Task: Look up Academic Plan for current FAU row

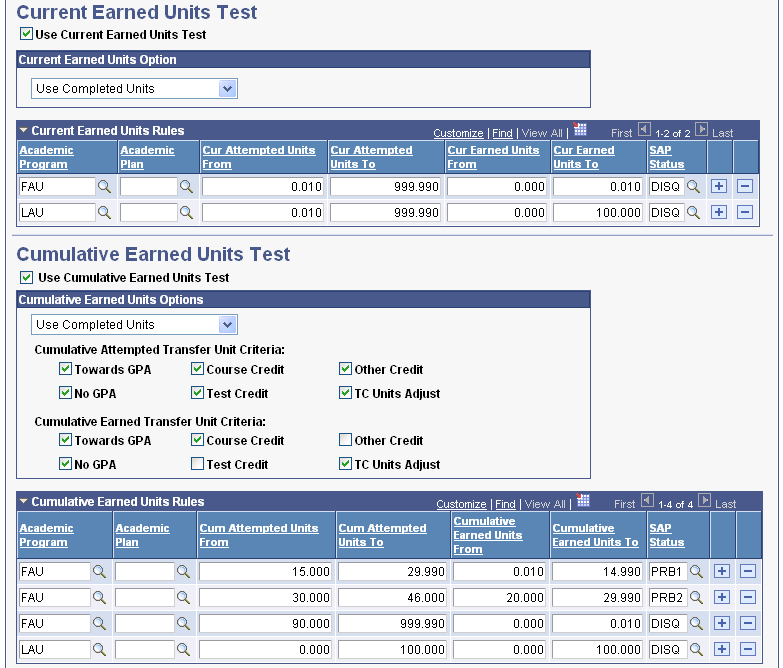Action: pyautogui.click(x=186, y=187)
